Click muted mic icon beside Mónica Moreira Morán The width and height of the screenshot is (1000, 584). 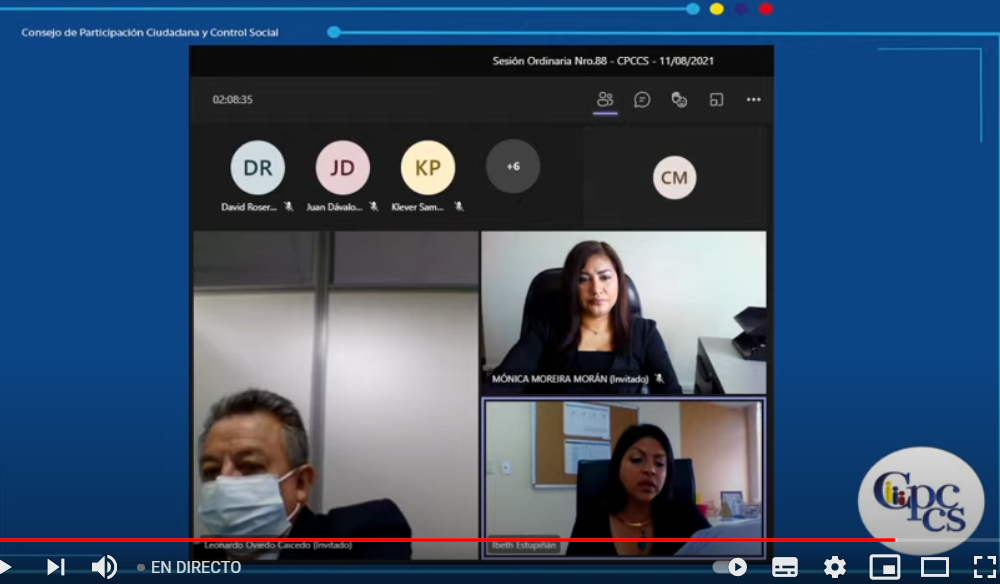point(659,379)
